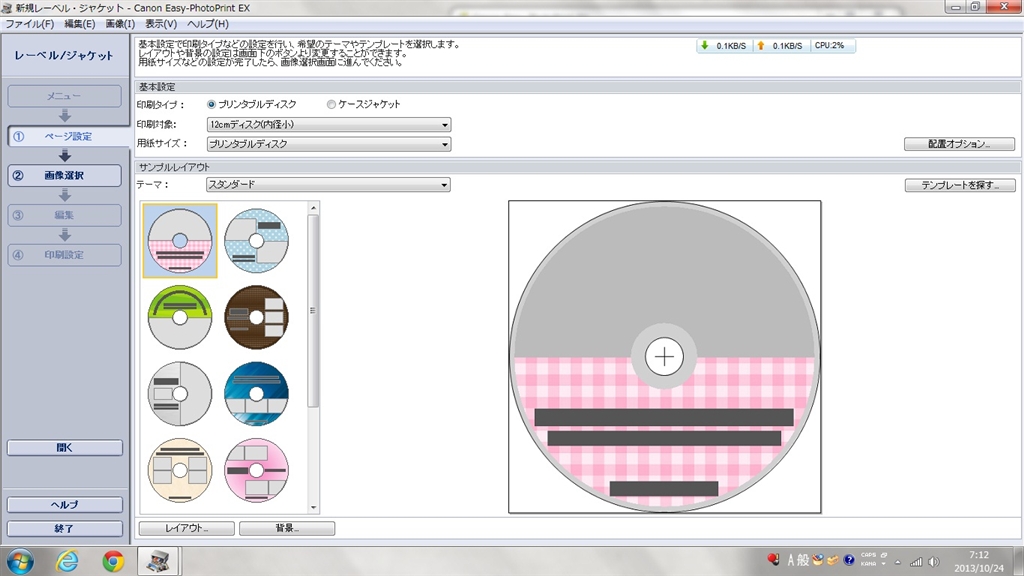Image resolution: width=1024 pixels, height=576 pixels.
Task: Click the テンプレートを探す... button
Action: [959, 185]
